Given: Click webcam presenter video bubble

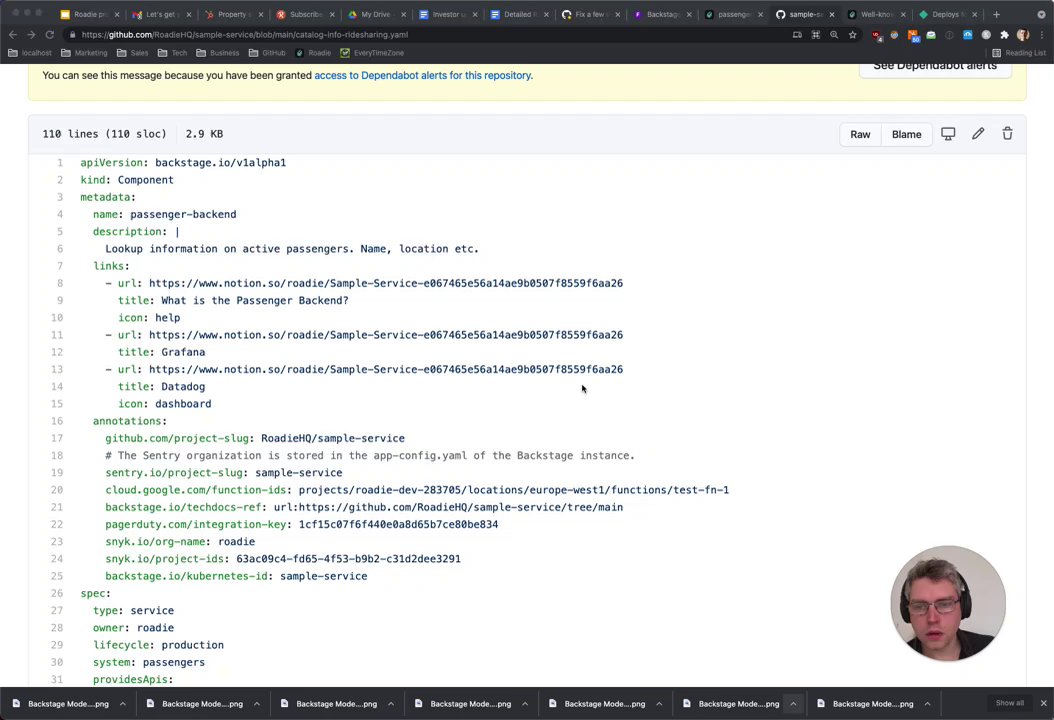Looking at the screenshot, I should tap(948, 603).
